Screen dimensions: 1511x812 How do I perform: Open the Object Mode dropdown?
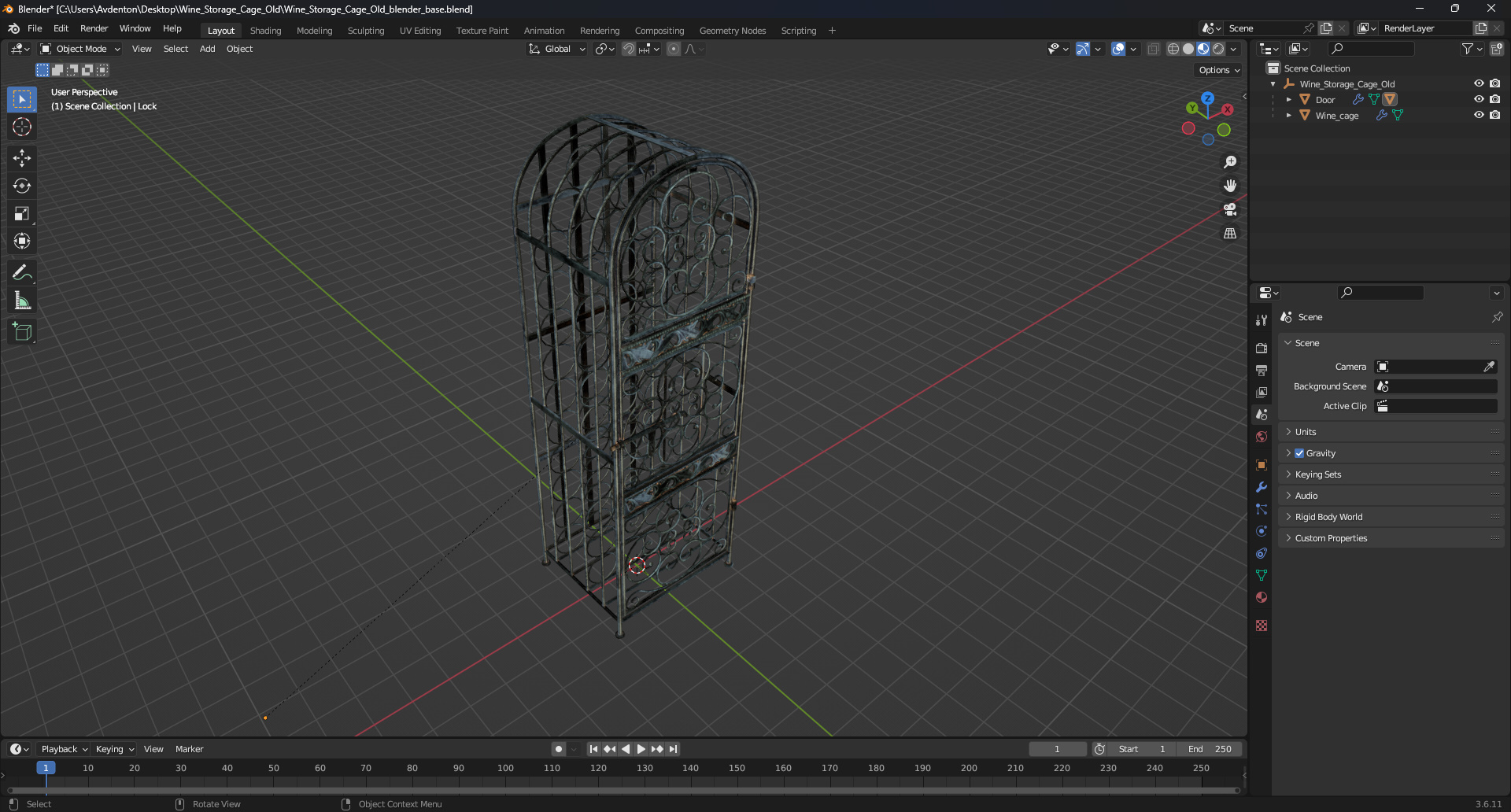tap(80, 49)
